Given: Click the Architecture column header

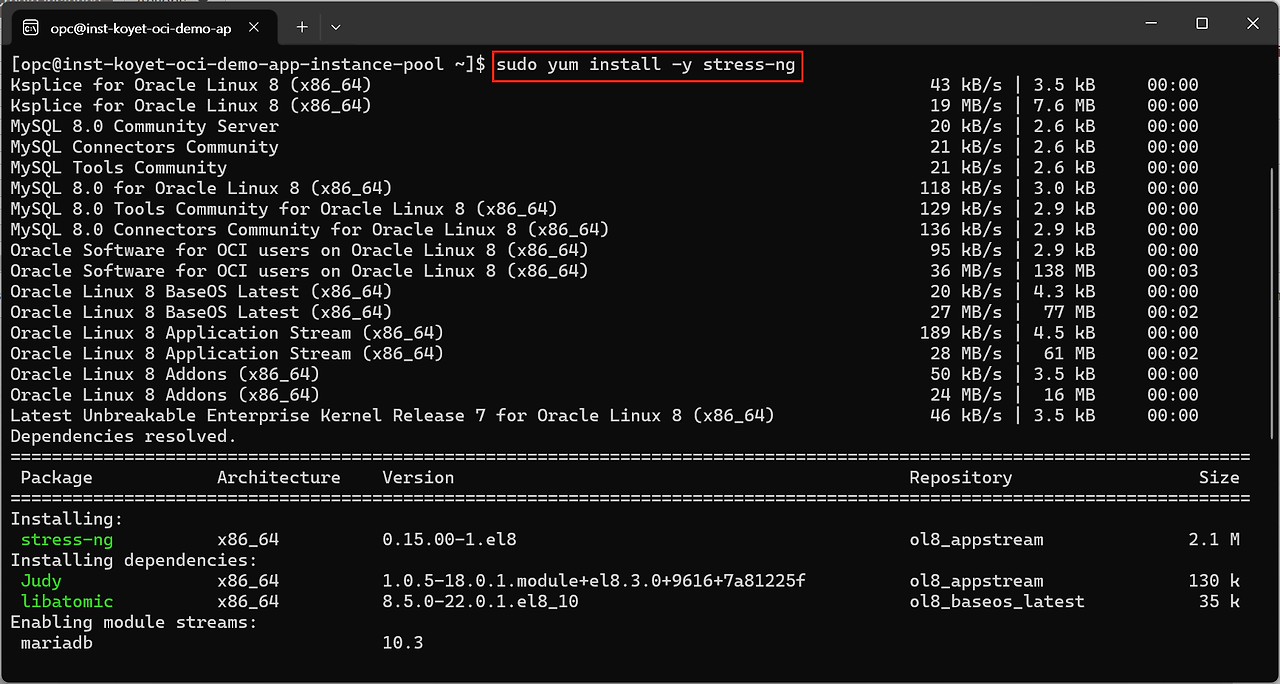Looking at the screenshot, I should [x=279, y=478].
